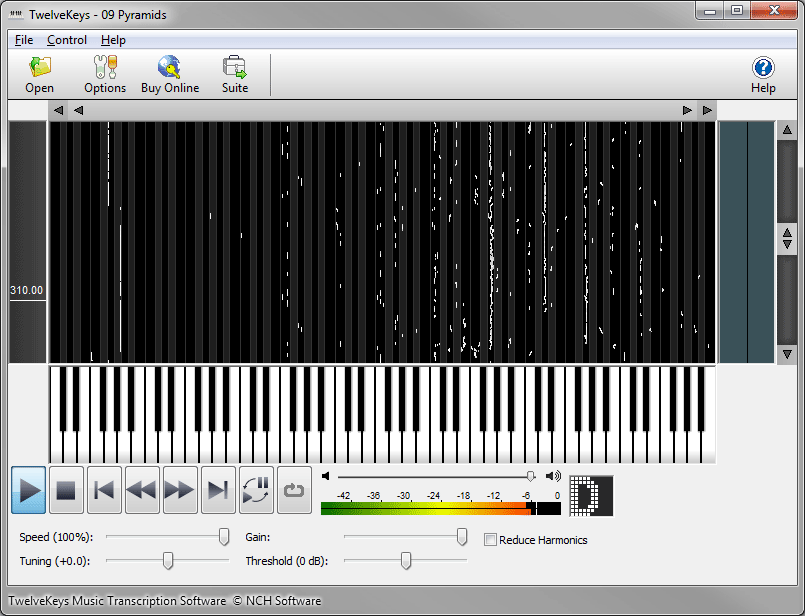Open the Options settings icon
The height and width of the screenshot is (616, 805).
point(105,67)
